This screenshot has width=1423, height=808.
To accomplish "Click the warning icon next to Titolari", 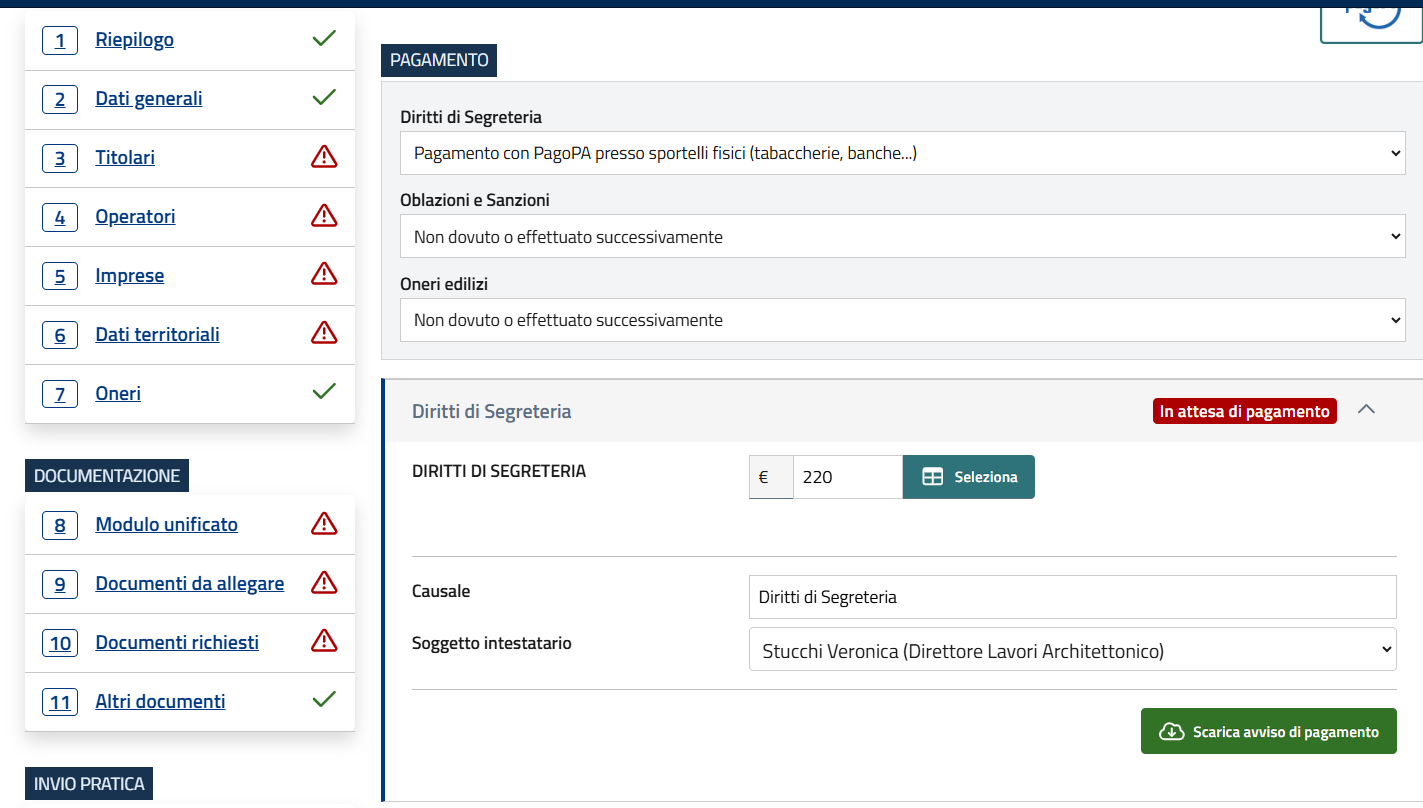I will [324, 157].
